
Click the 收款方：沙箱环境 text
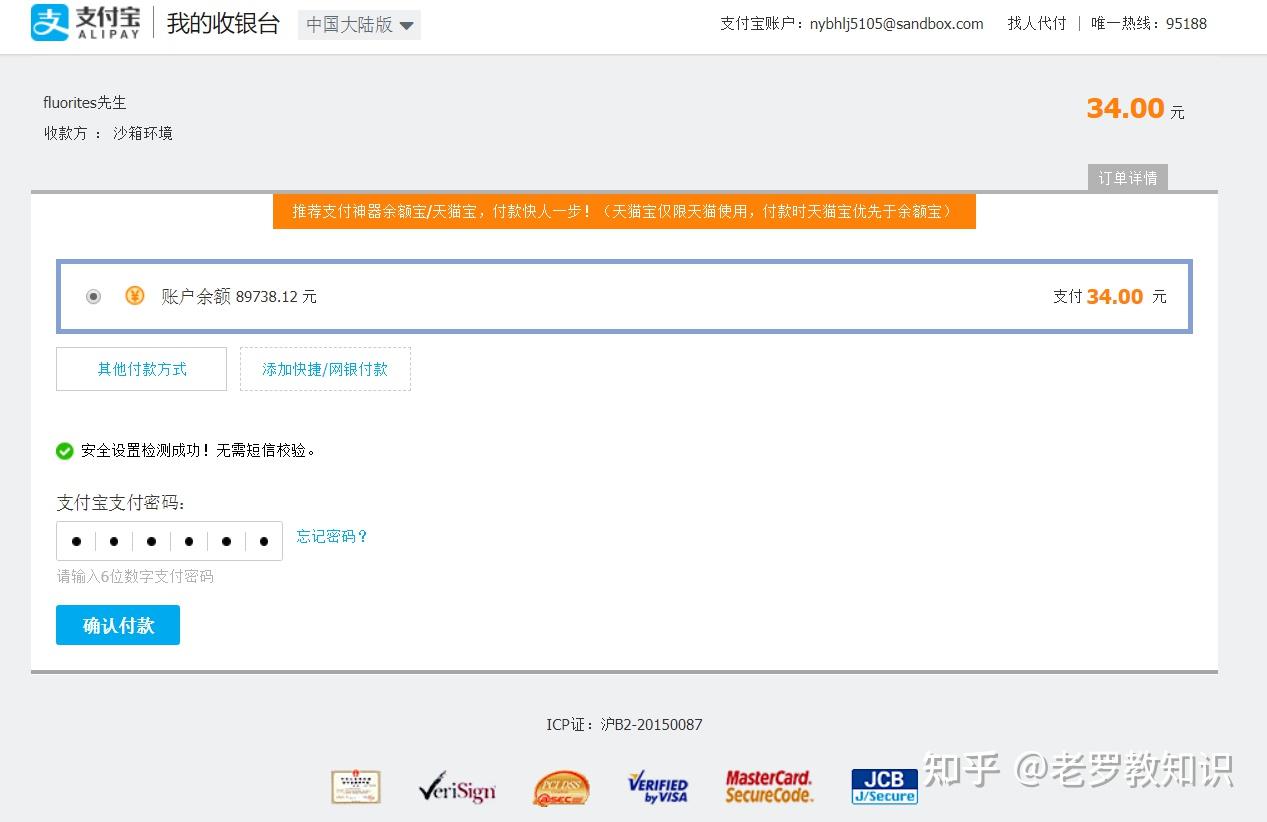coord(108,133)
